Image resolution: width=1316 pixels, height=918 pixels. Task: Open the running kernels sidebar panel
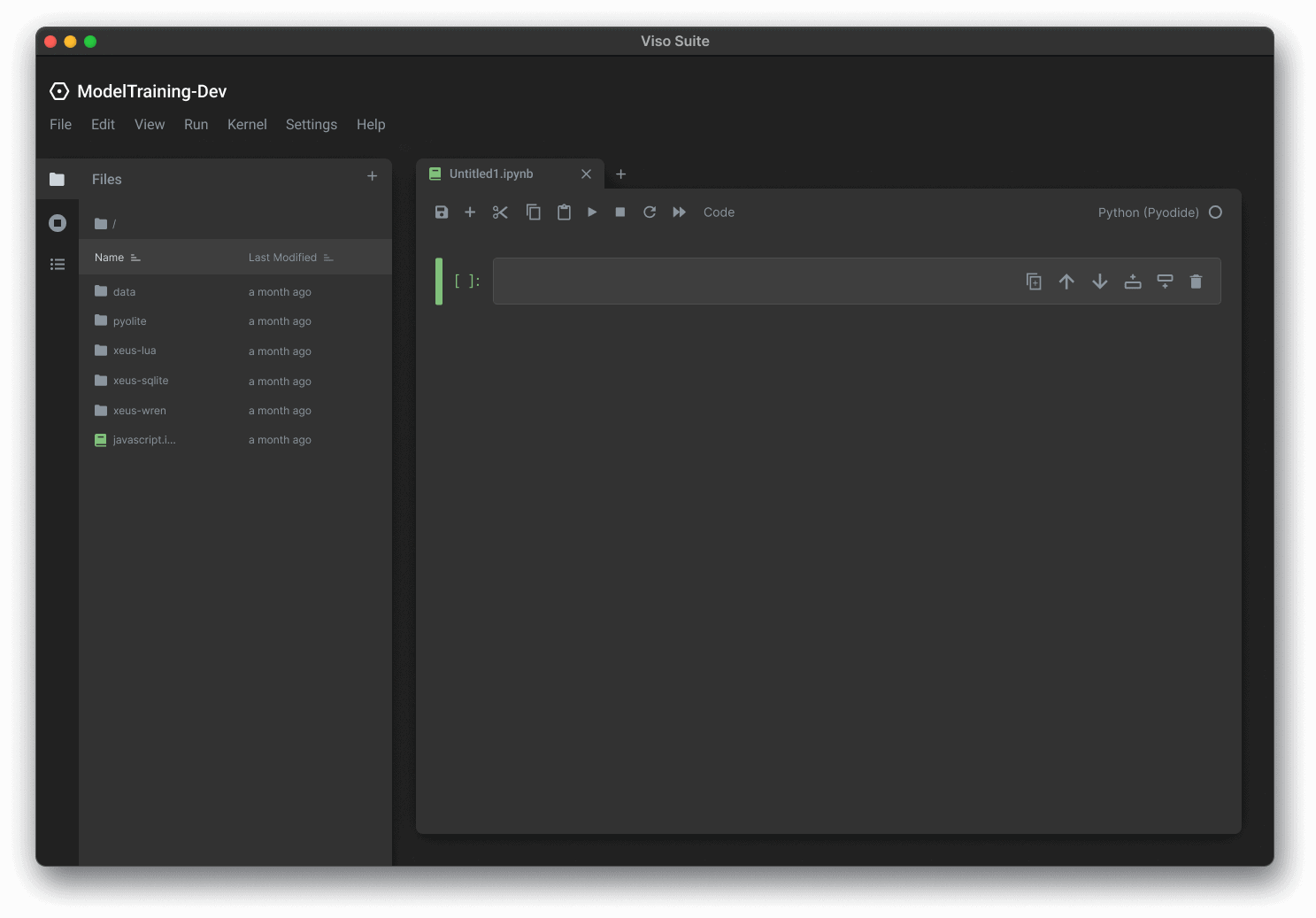pos(58,223)
